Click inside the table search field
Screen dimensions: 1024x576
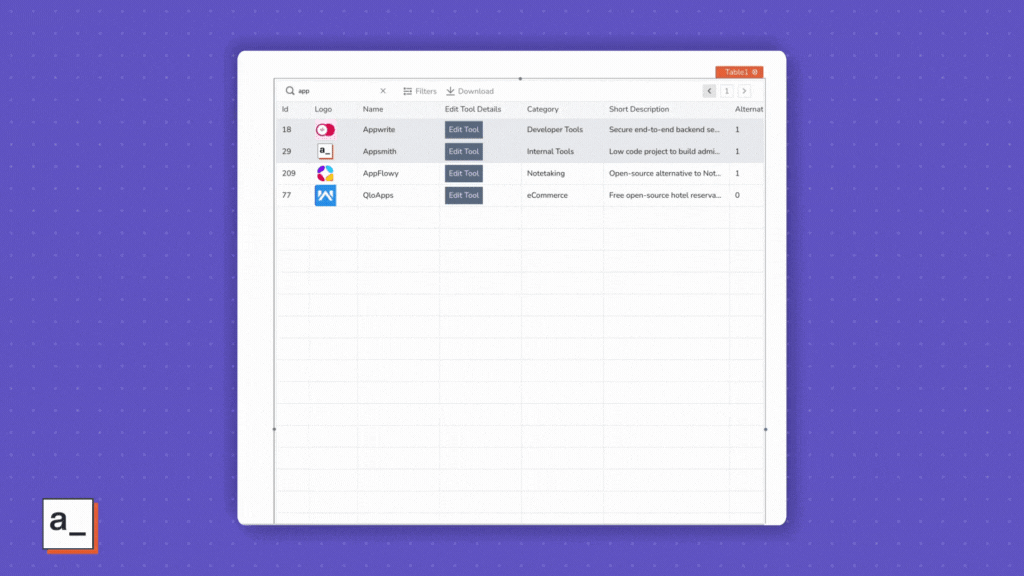(335, 91)
